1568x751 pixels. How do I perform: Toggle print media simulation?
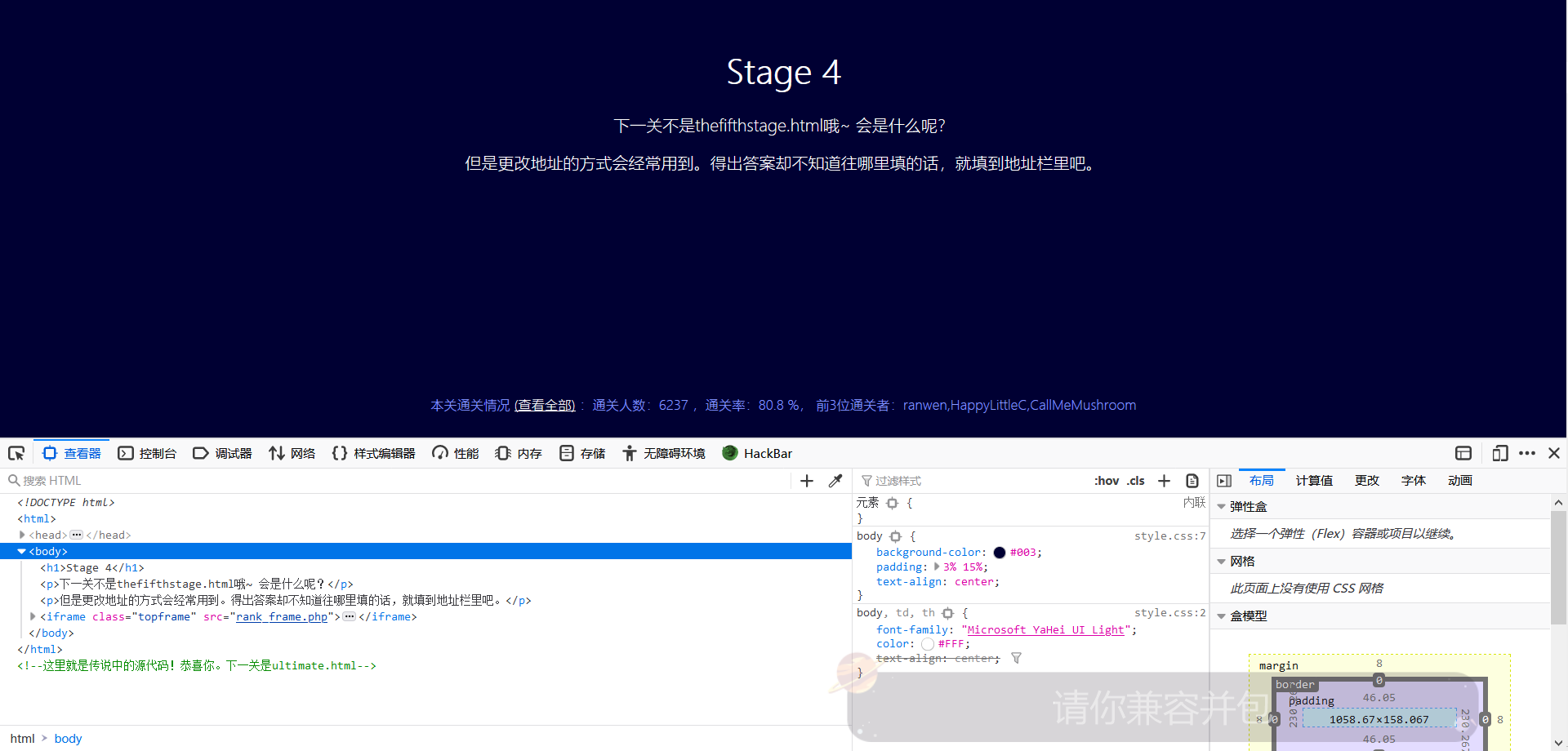coord(1192,480)
